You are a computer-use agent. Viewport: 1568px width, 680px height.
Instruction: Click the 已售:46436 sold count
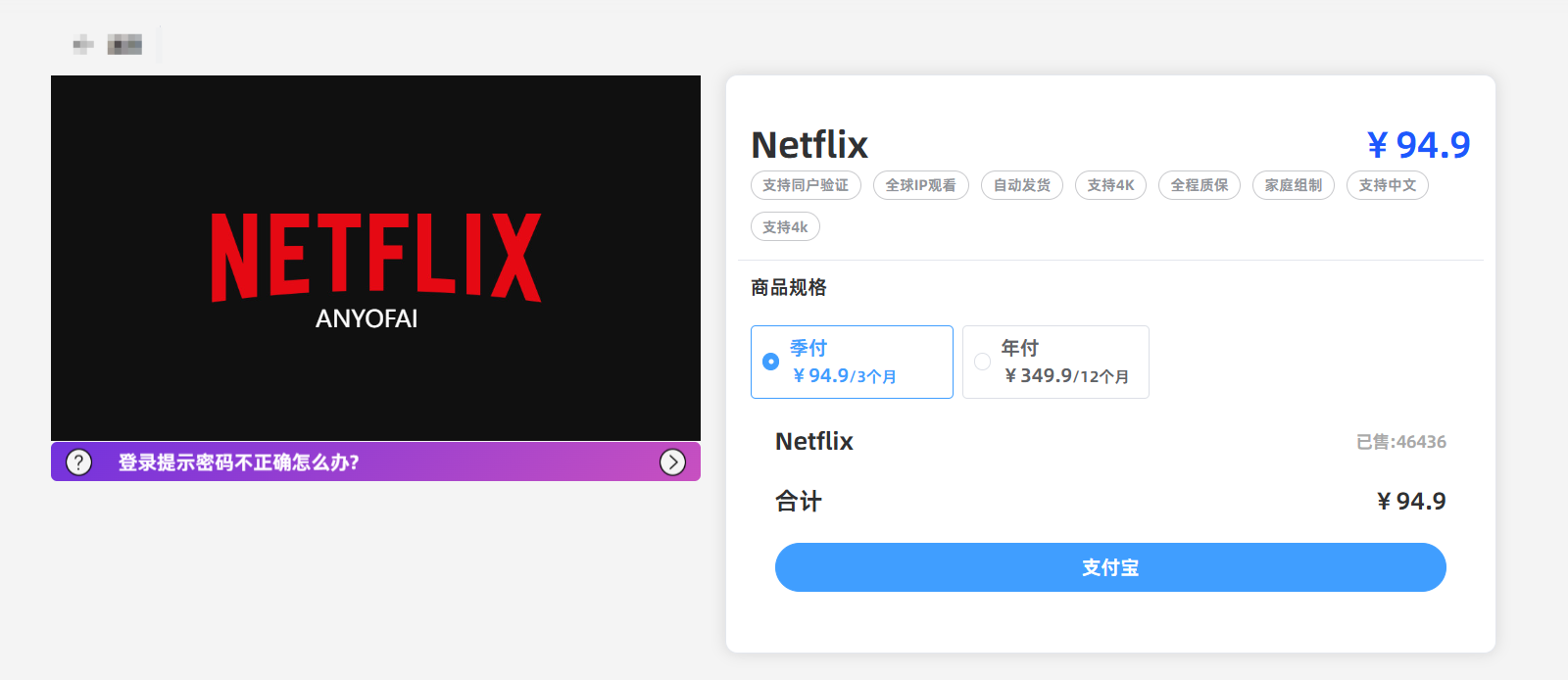coord(1401,442)
